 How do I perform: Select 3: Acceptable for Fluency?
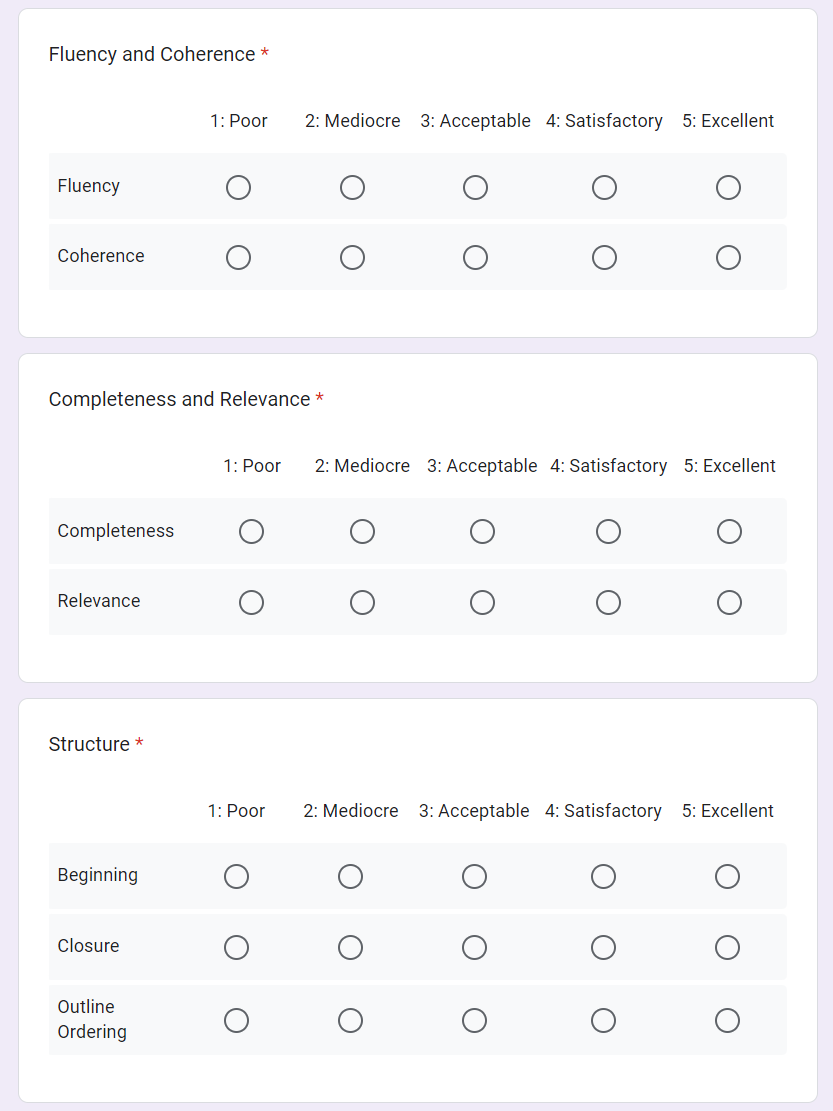click(x=475, y=188)
